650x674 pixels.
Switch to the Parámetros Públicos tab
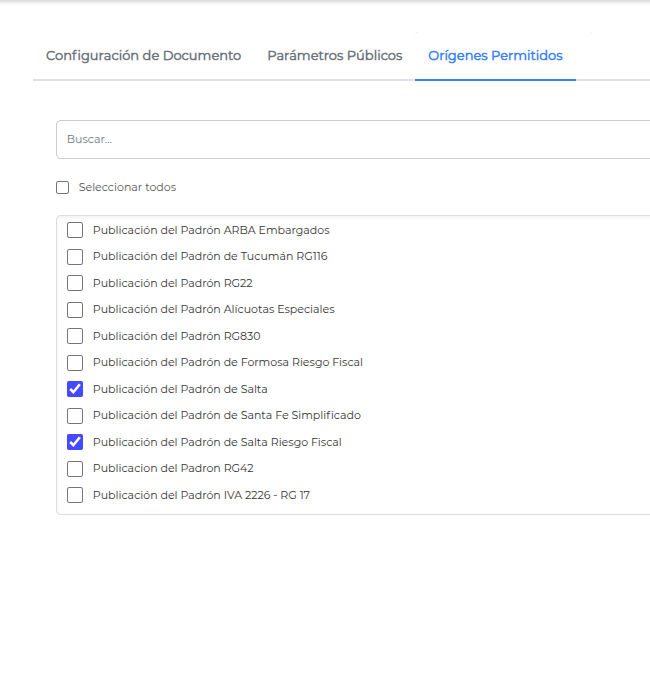(334, 56)
